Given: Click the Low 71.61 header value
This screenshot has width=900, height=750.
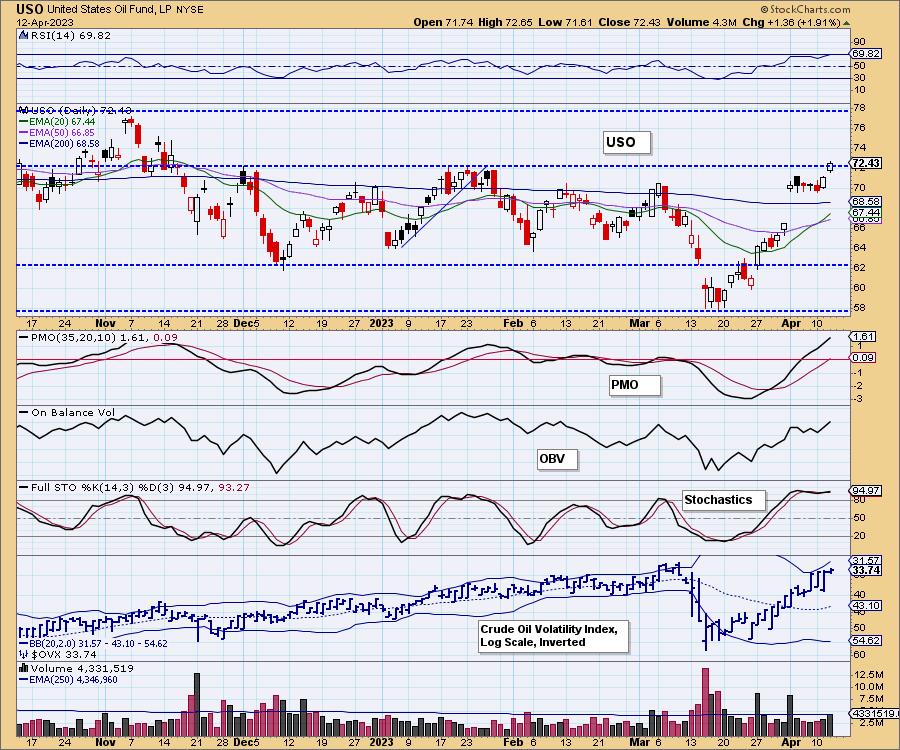Looking at the screenshot, I should click(566, 22).
